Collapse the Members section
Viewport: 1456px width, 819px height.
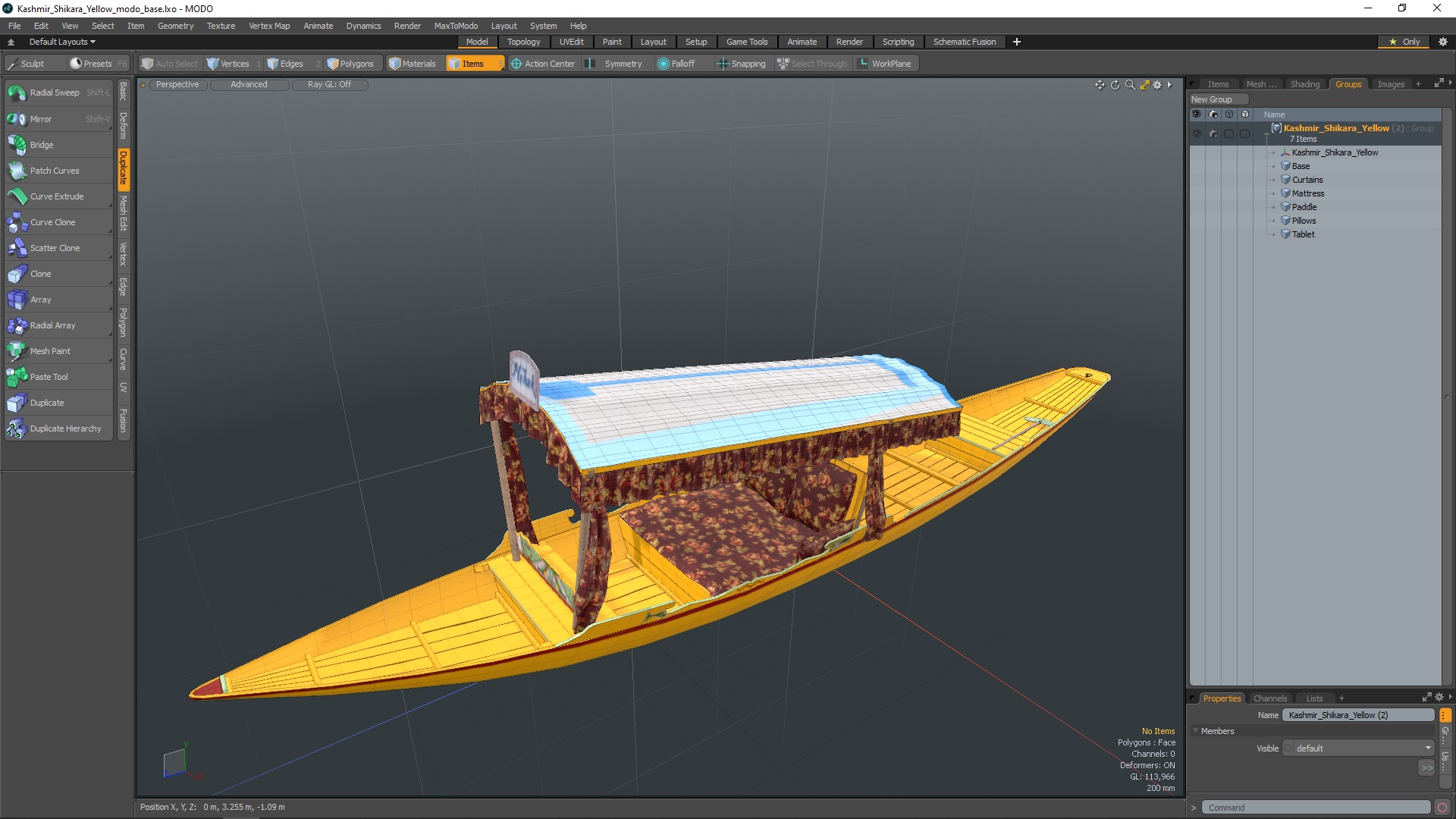pyautogui.click(x=1196, y=731)
